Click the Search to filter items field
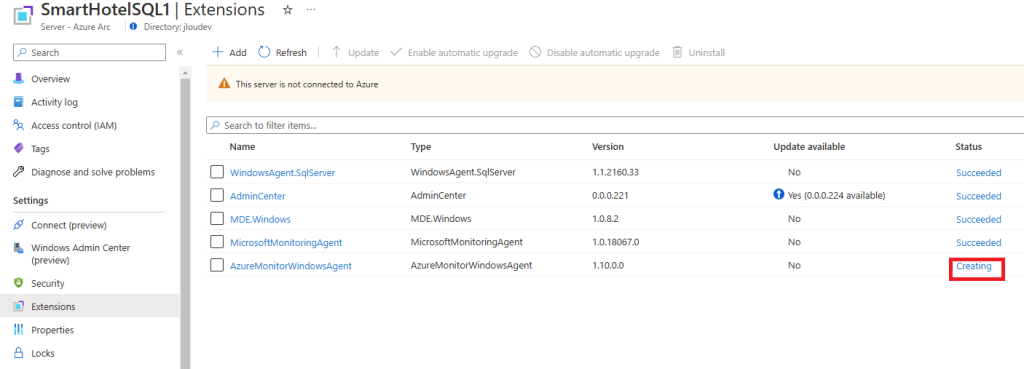Image resolution: width=1024 pixels, height=369 pixels. [615, 125]
